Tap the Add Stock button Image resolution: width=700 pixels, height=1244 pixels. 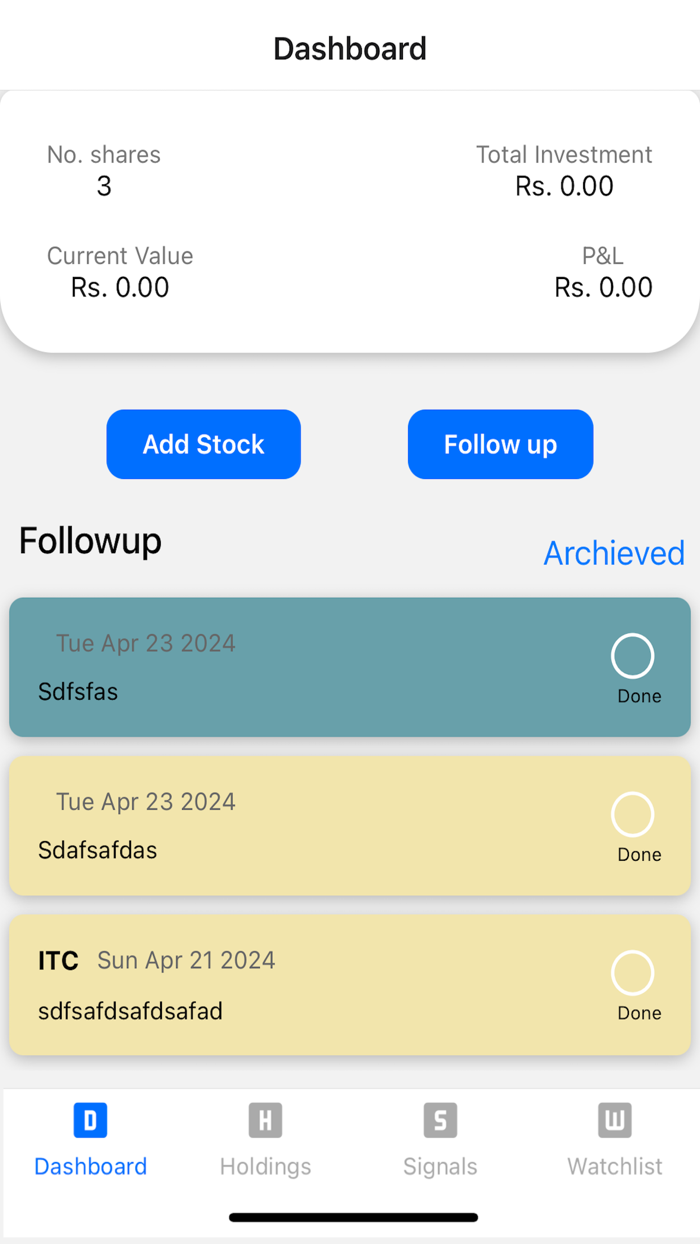203,444
